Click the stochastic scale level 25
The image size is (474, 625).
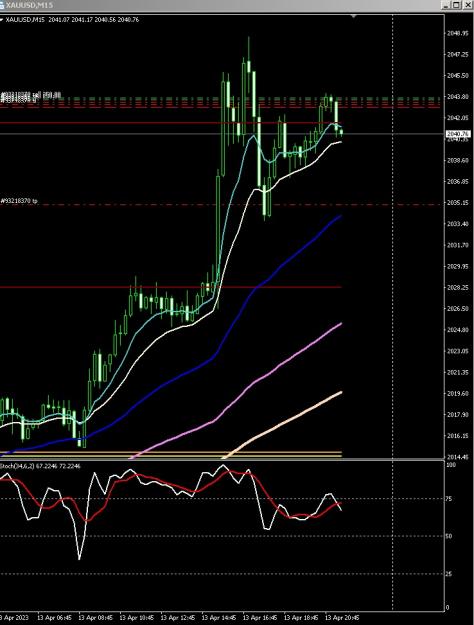[x=449, y=574]
